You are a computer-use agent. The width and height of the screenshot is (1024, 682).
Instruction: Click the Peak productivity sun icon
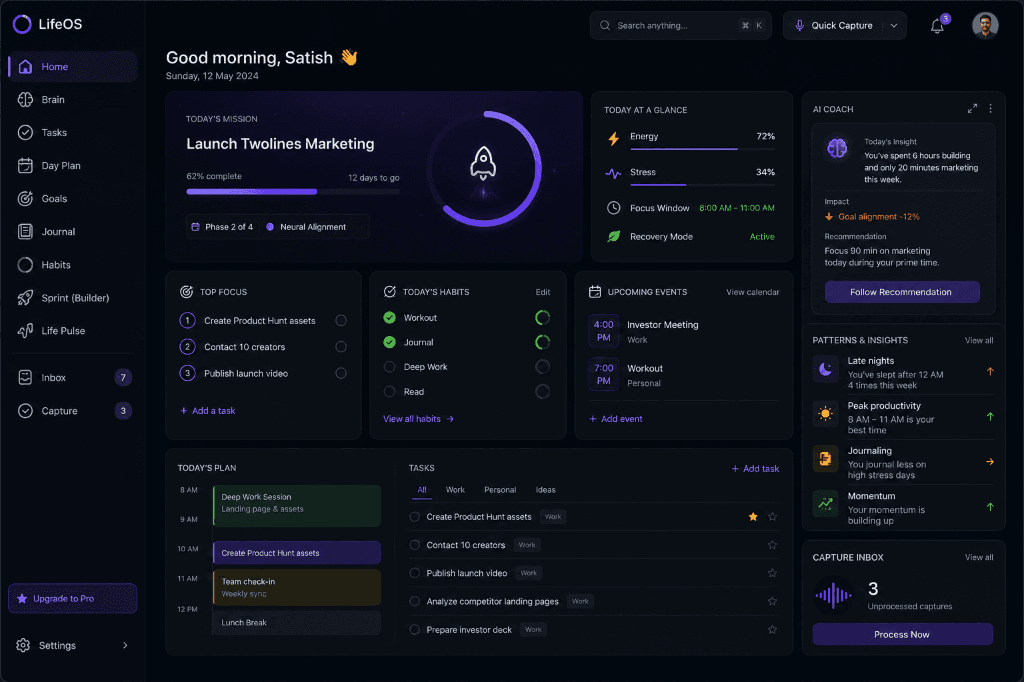coord(825,414)
